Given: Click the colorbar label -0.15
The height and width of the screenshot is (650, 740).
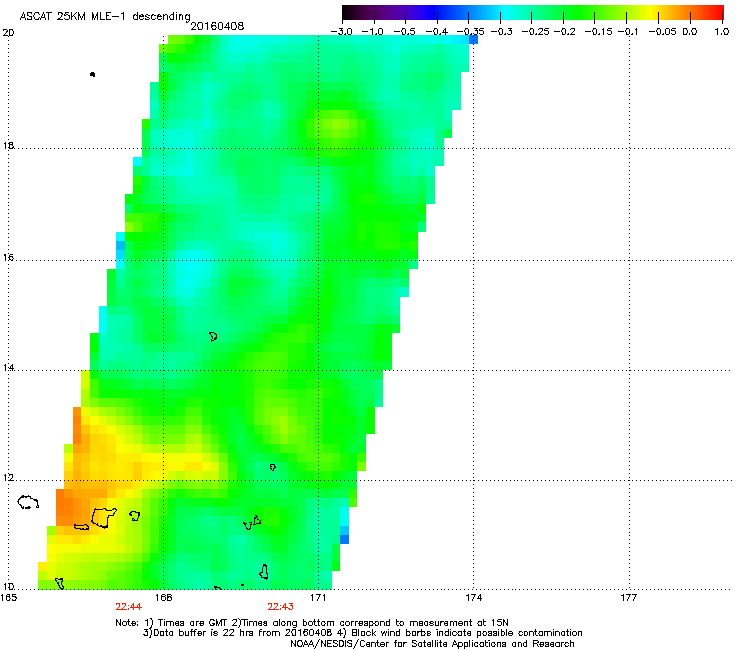Looking at the screenshot, I should [598, 32].
